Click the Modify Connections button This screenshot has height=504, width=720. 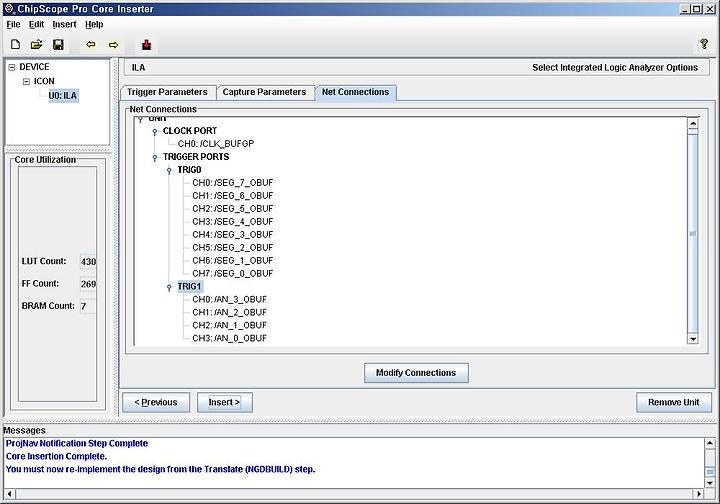pyautogui.click(x=416, y=373)
